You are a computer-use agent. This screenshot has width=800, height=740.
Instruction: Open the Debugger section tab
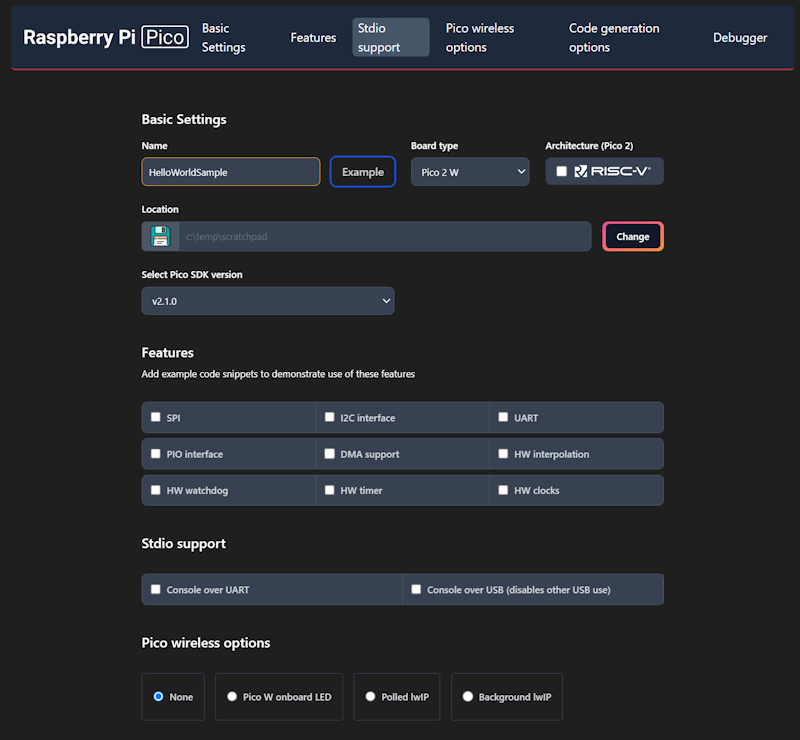[x=740, y=37]
